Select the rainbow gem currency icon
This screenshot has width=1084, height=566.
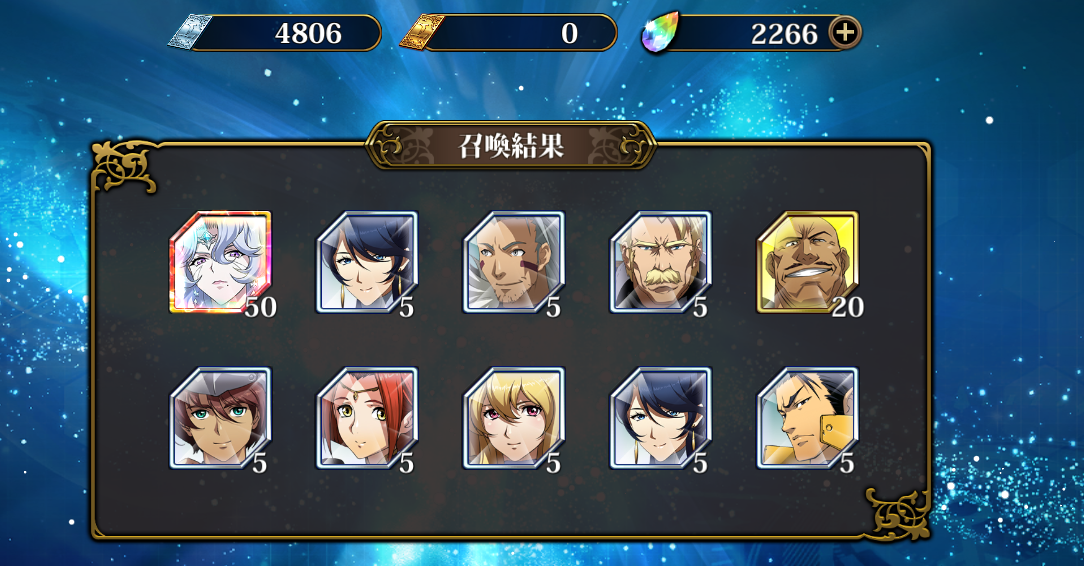[x=660, y=32]
